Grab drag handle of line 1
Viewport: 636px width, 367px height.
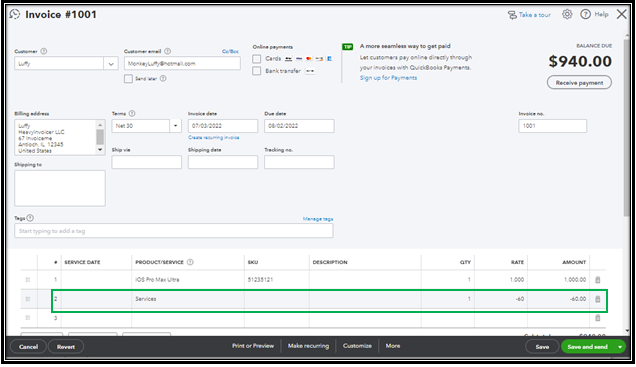pyautogui.click(x=28, y=280)
